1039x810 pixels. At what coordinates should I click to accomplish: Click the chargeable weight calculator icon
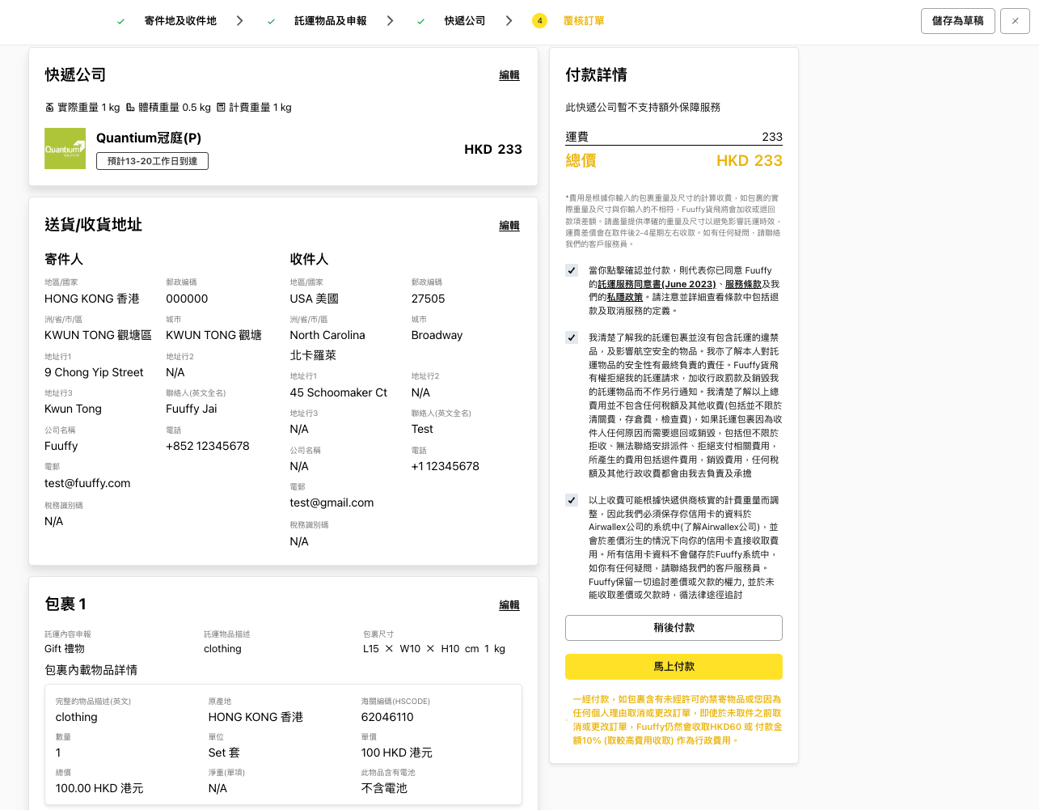[x=220, y=107]
